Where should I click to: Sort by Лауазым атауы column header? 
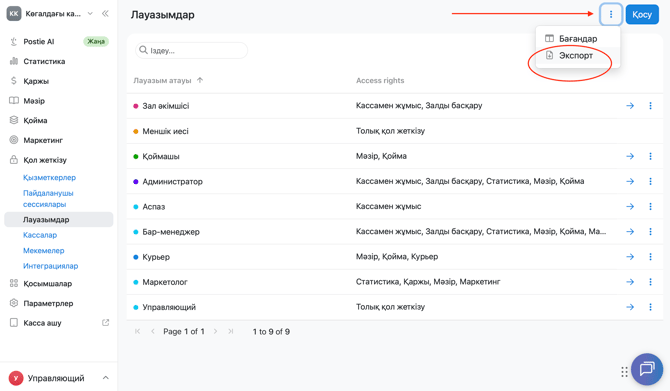[168, 80]
